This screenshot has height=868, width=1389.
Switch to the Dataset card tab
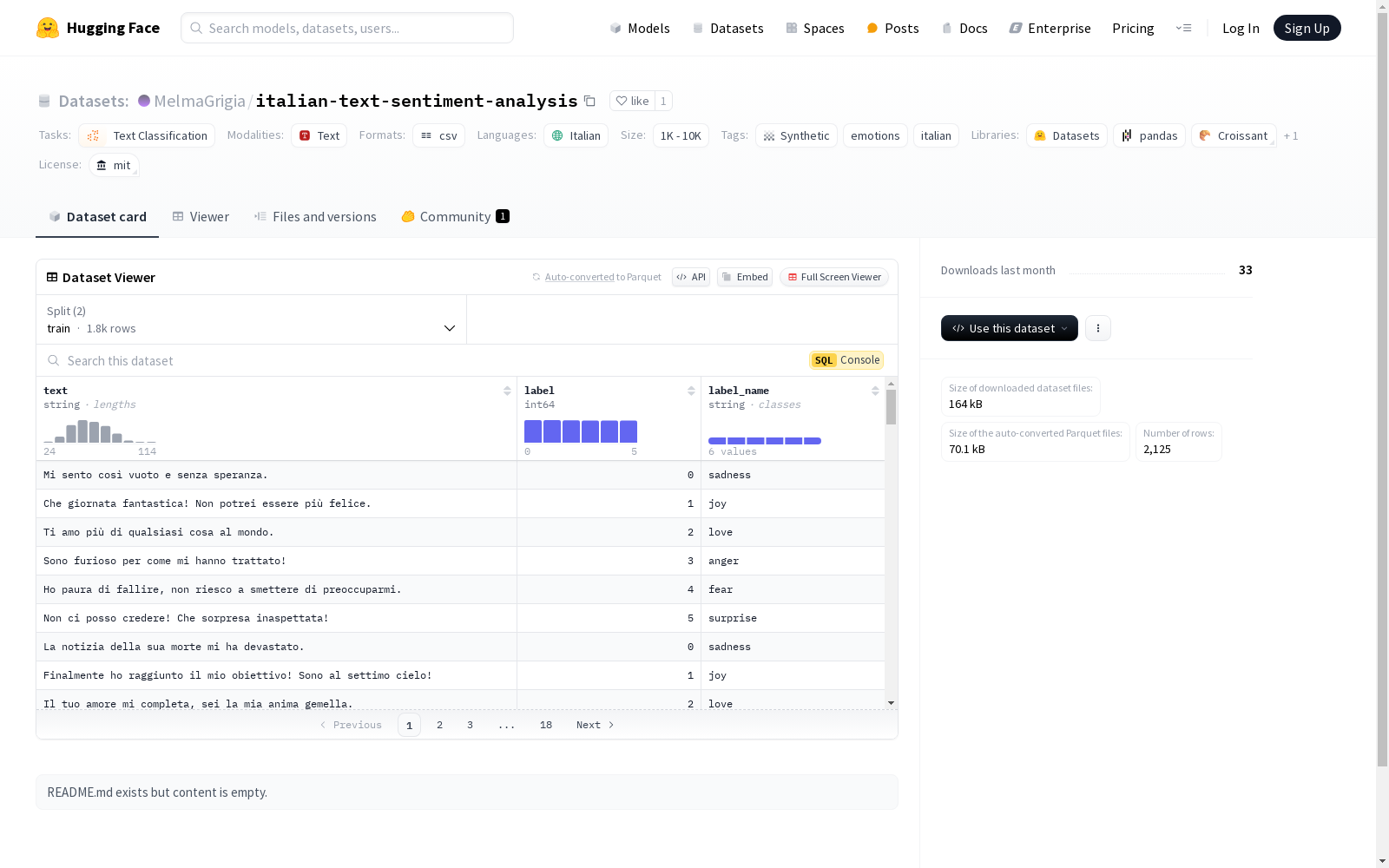point(97,217)
